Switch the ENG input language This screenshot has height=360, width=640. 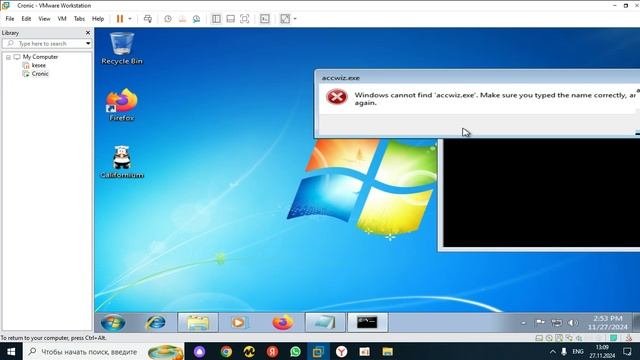tap(578, 351)
